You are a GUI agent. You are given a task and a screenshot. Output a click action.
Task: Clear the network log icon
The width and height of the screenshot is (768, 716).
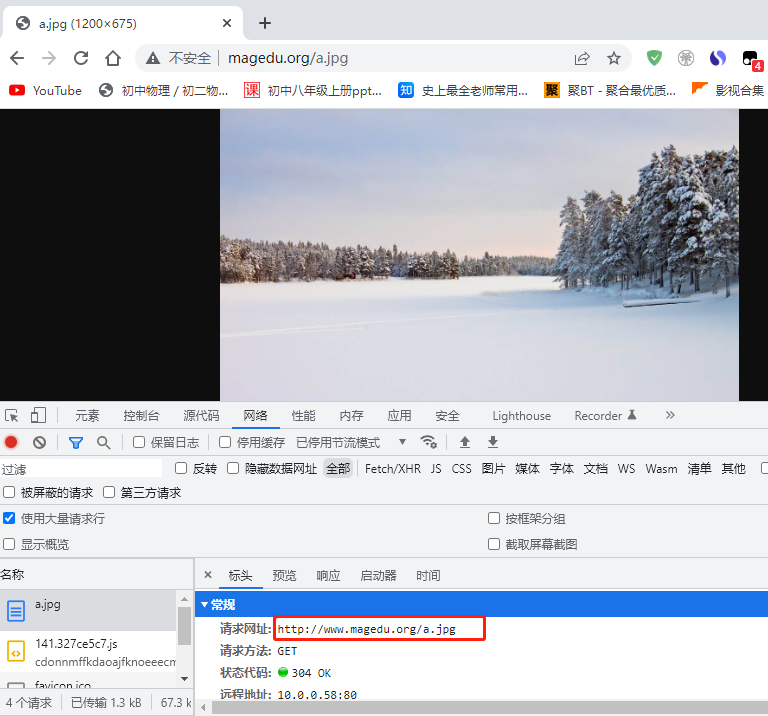(40, 443)
